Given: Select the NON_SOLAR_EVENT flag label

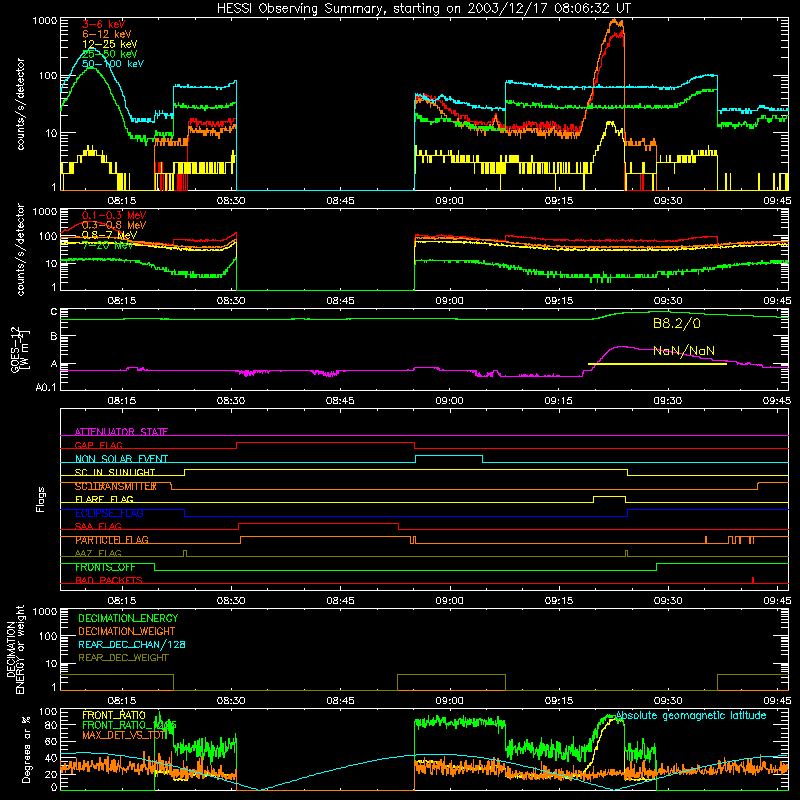Looking at the screenshot, I should click(121, 459).
